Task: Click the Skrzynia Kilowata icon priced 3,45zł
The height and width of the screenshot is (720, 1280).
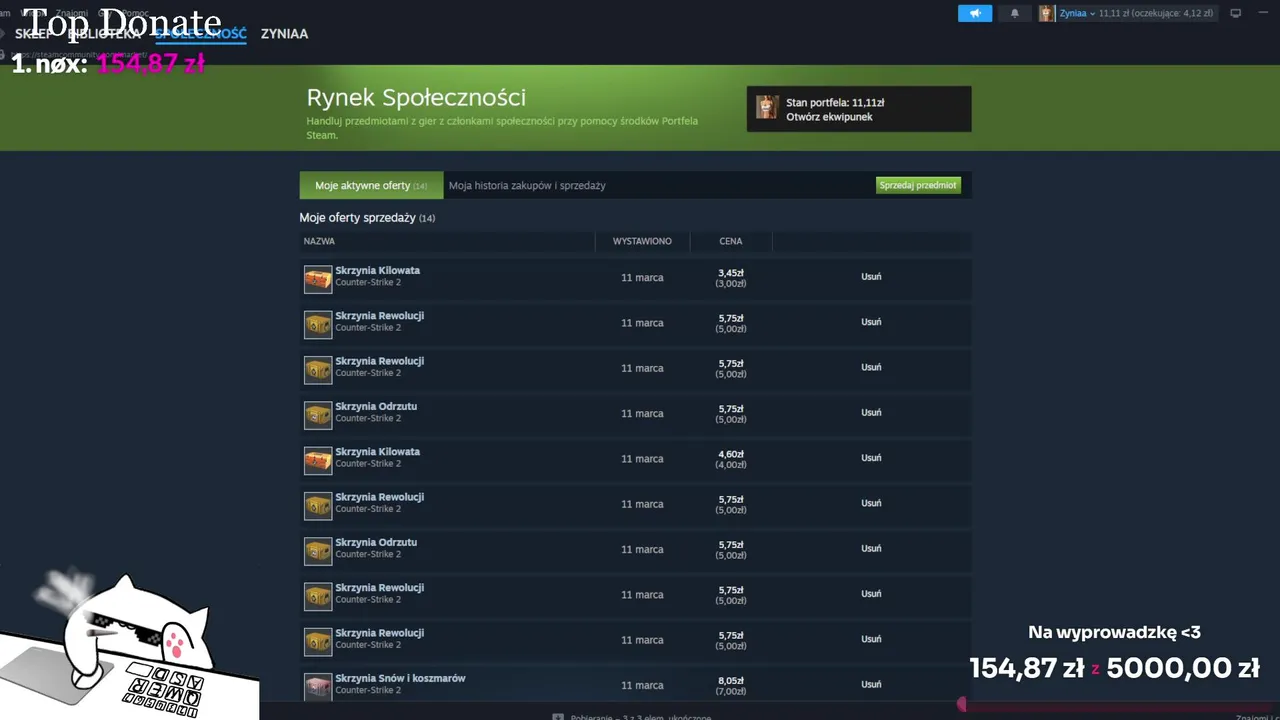Action: [318, 280]
